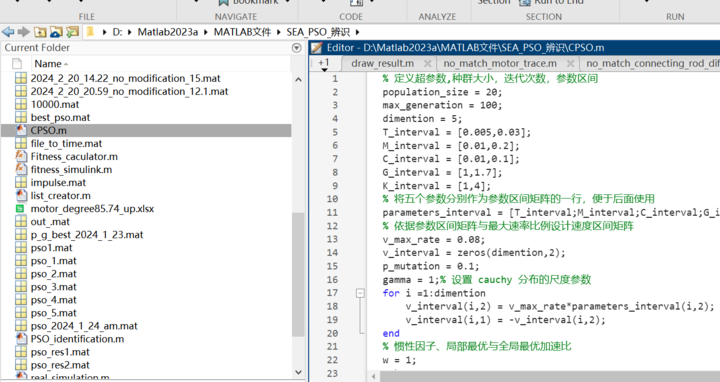Select the pso_5.mat file
The width and height of the screenshot is (720, 382).
pyautogui.click(x=53, y=313)
